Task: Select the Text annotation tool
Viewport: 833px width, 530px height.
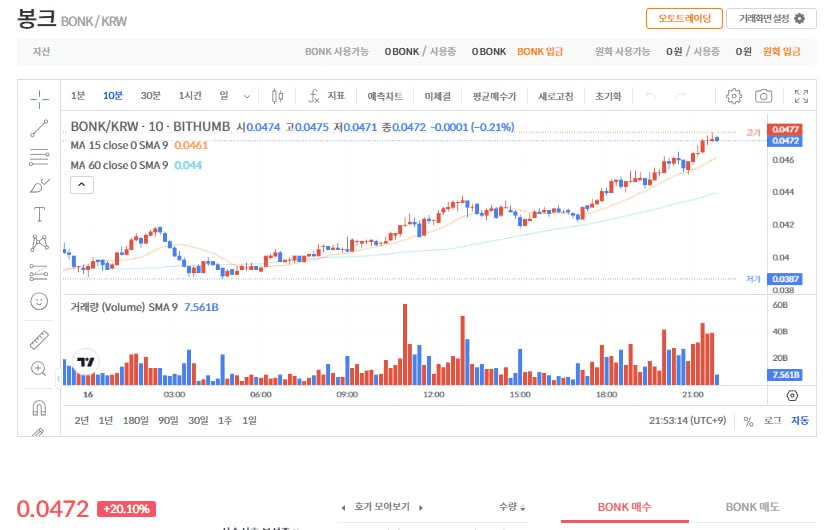Action: pyautogui.click(x=39, y=215)
